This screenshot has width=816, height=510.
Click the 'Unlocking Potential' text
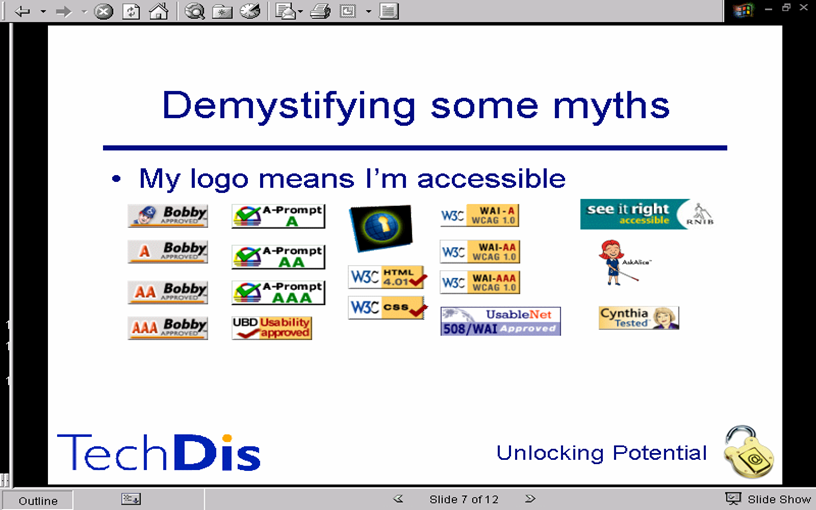click(602, 453)
